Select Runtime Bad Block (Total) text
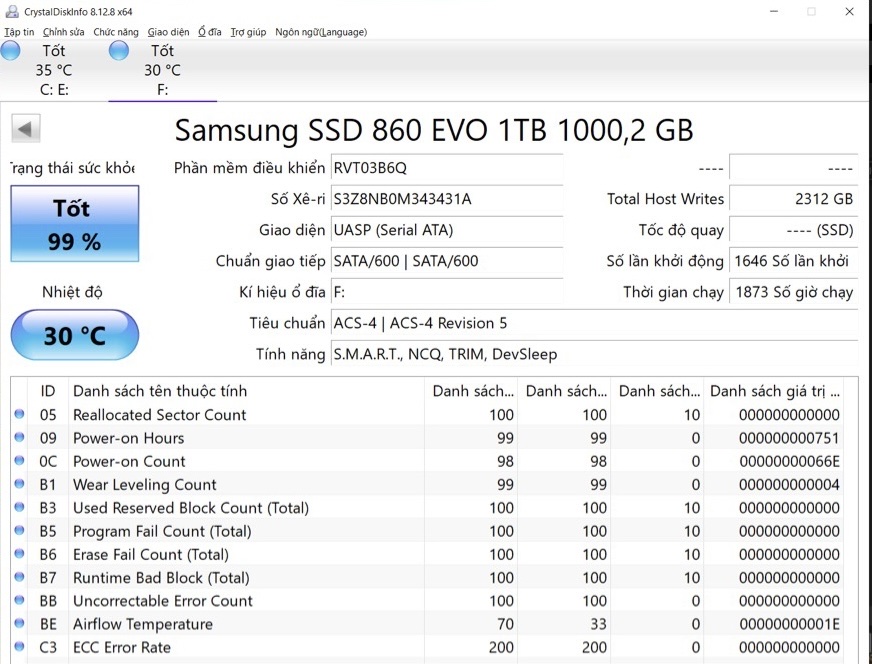Screen dimensions: 872x664 (x=161, y=578)
